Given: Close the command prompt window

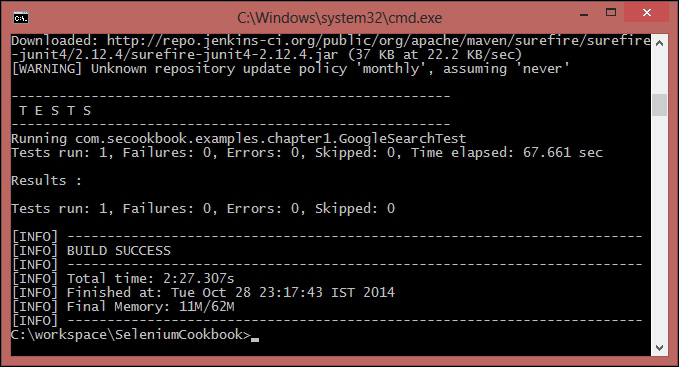Looking at the screenshot, I should coord(647,13).
